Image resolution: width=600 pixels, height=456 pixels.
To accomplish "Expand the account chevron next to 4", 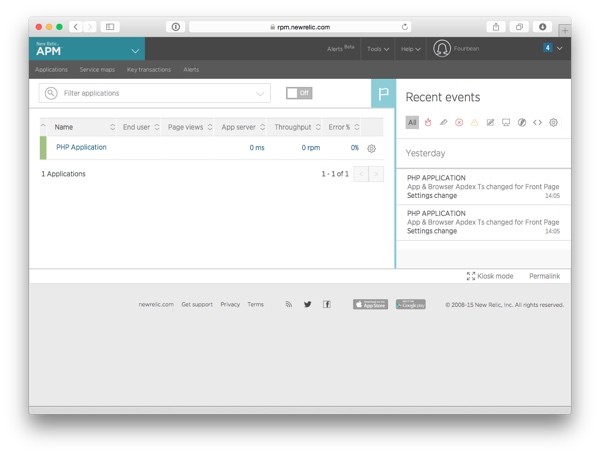I will coord(559,48).
